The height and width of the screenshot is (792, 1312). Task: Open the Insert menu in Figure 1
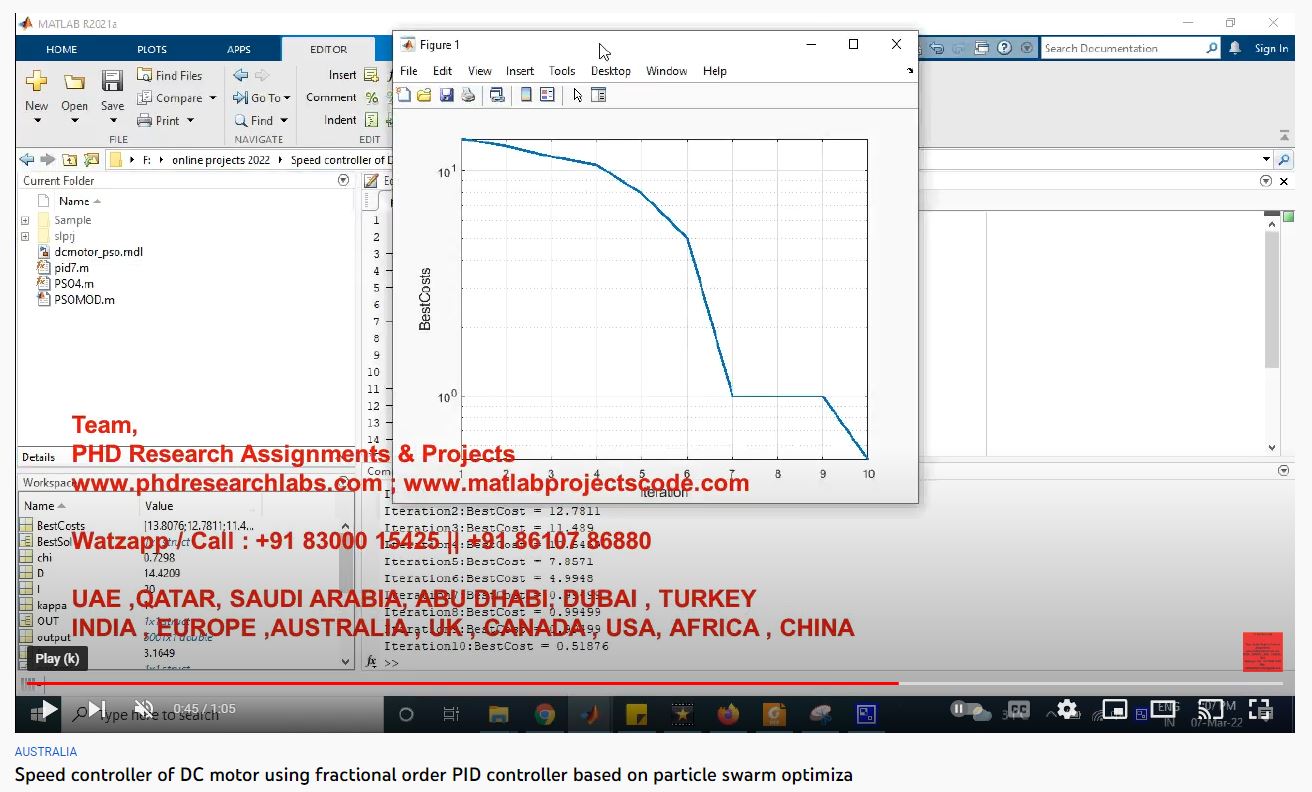[520, 71]
